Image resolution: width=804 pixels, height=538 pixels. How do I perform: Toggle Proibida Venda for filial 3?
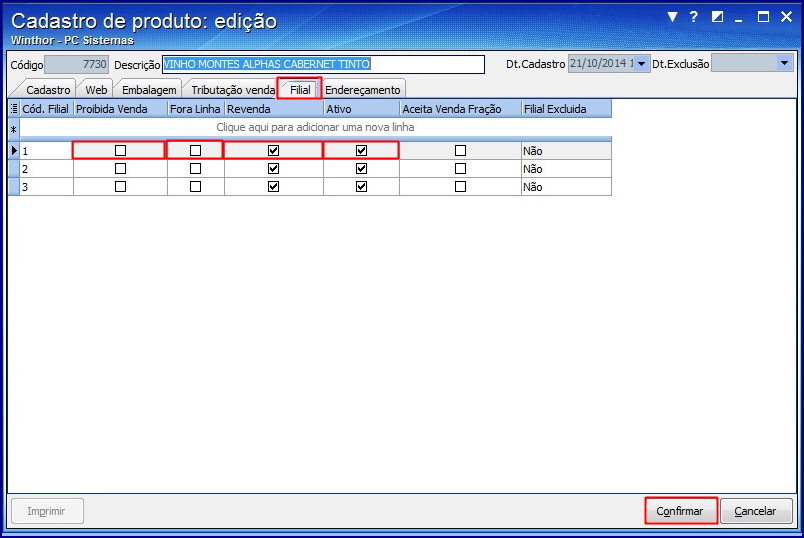(x=120, y=187)
